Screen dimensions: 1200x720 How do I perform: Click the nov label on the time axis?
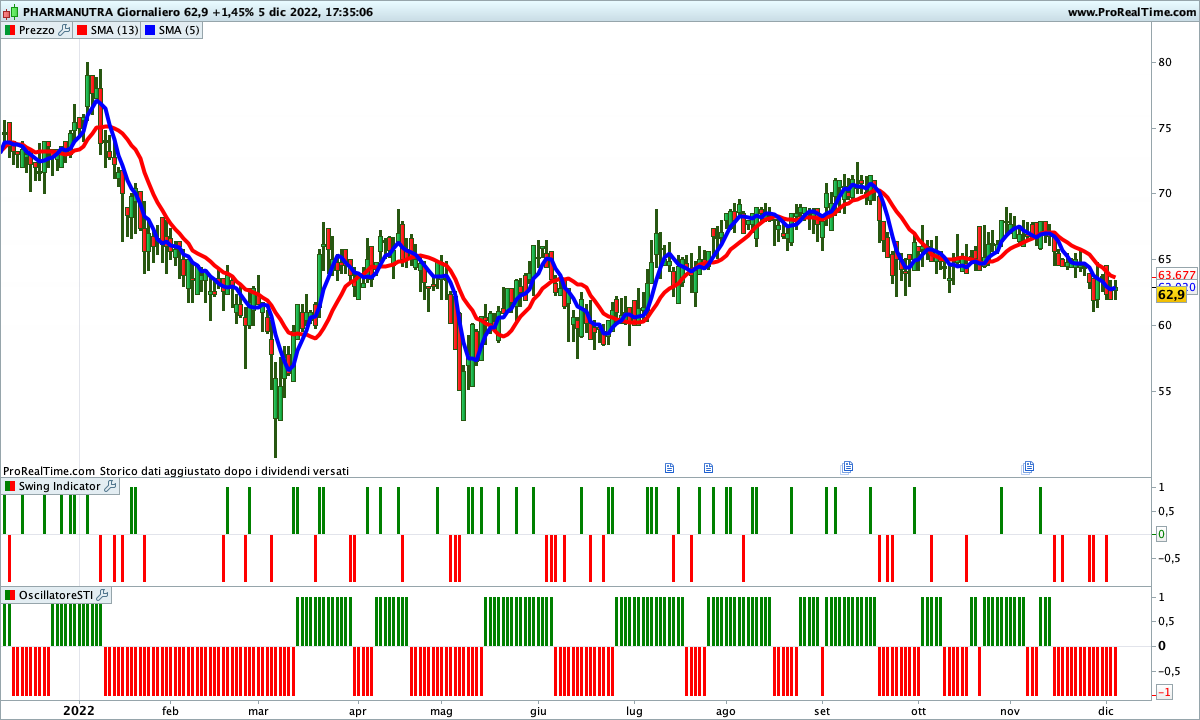pos(1012,711)
